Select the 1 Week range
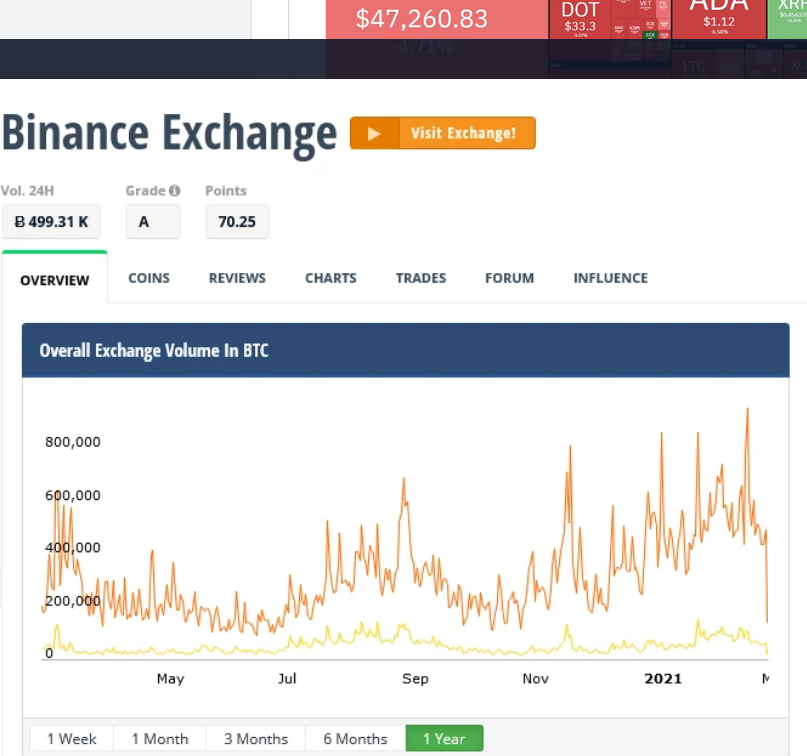This screenshot has height=756, width=807. 72,739
